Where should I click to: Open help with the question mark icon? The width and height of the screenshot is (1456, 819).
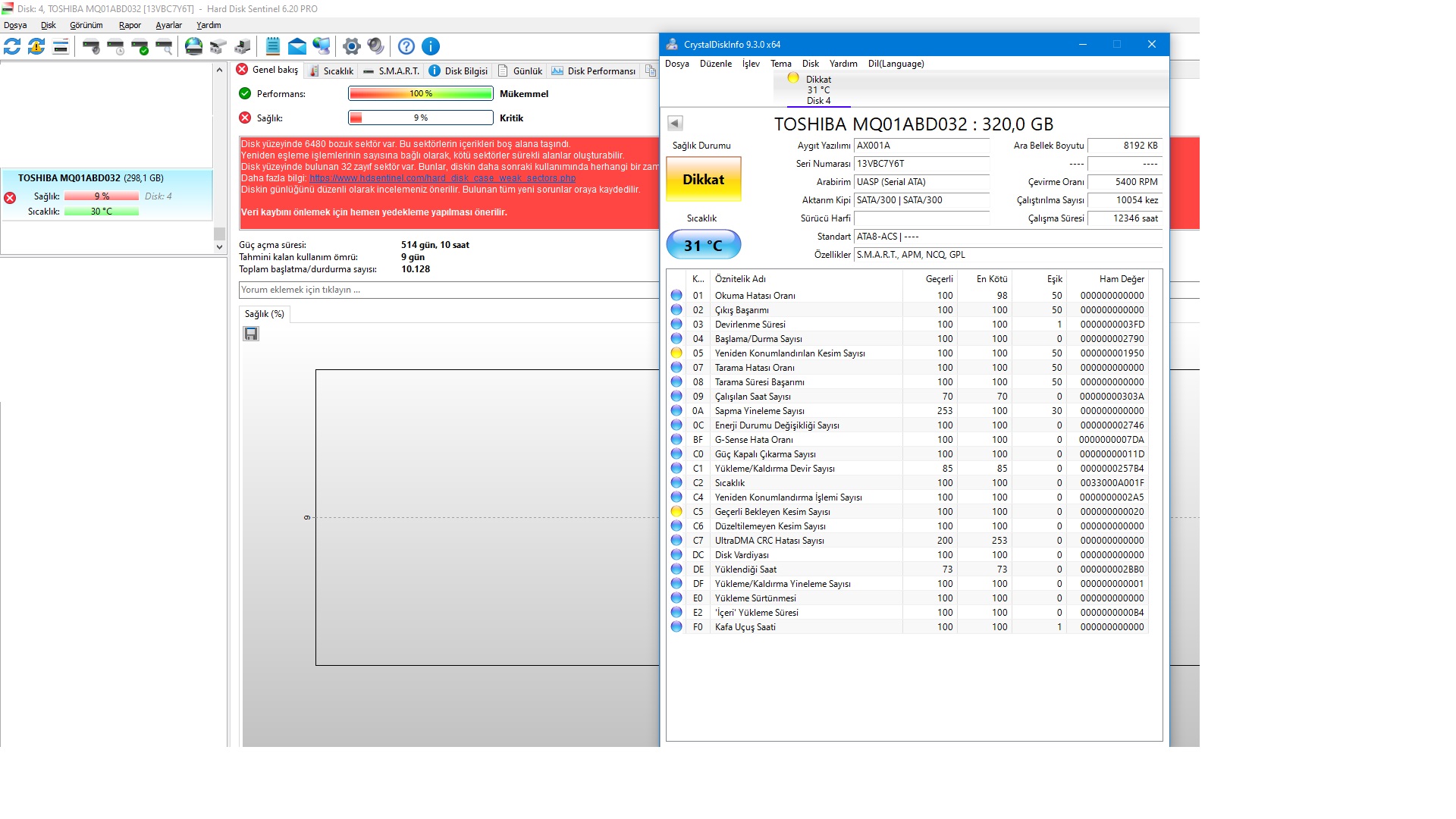(x=406, y=46)
